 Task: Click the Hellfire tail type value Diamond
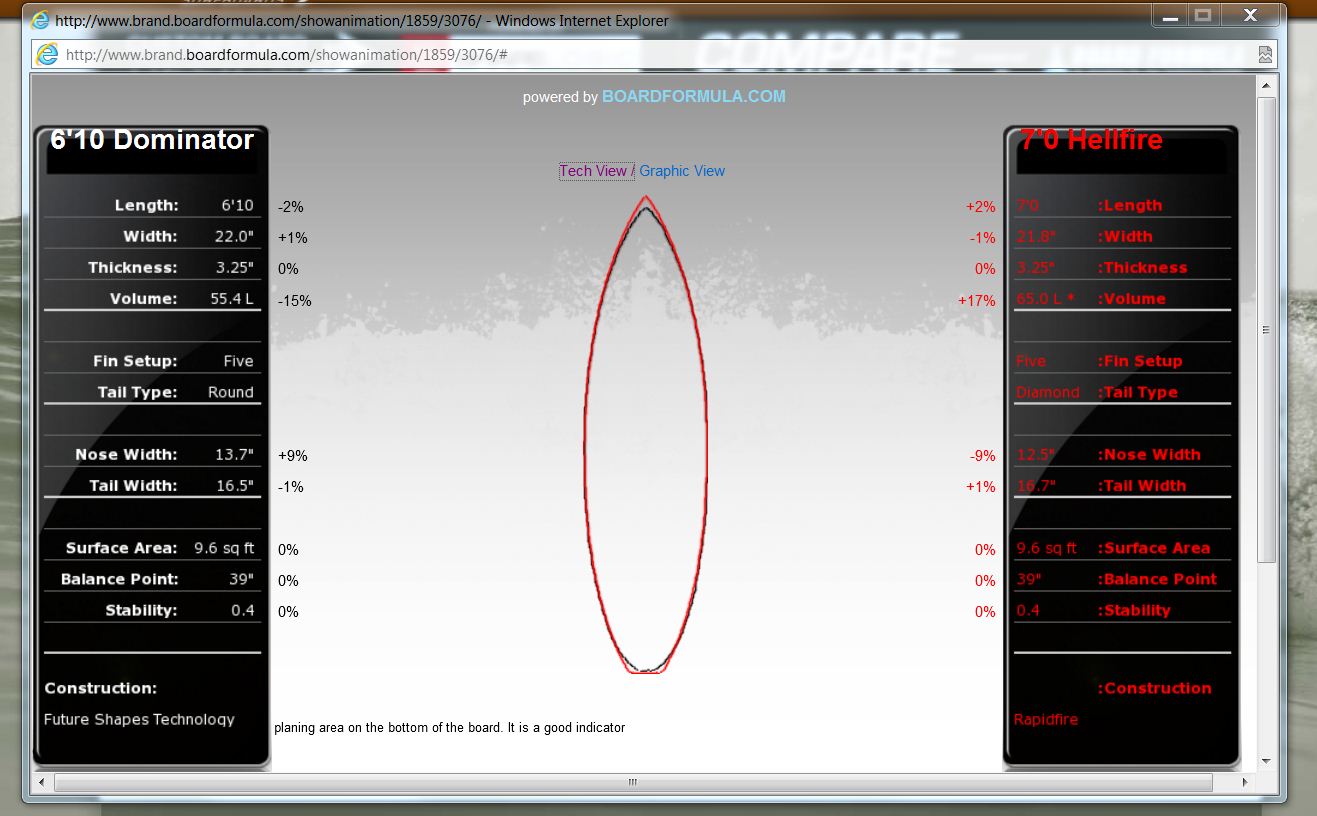[1047, 392]
